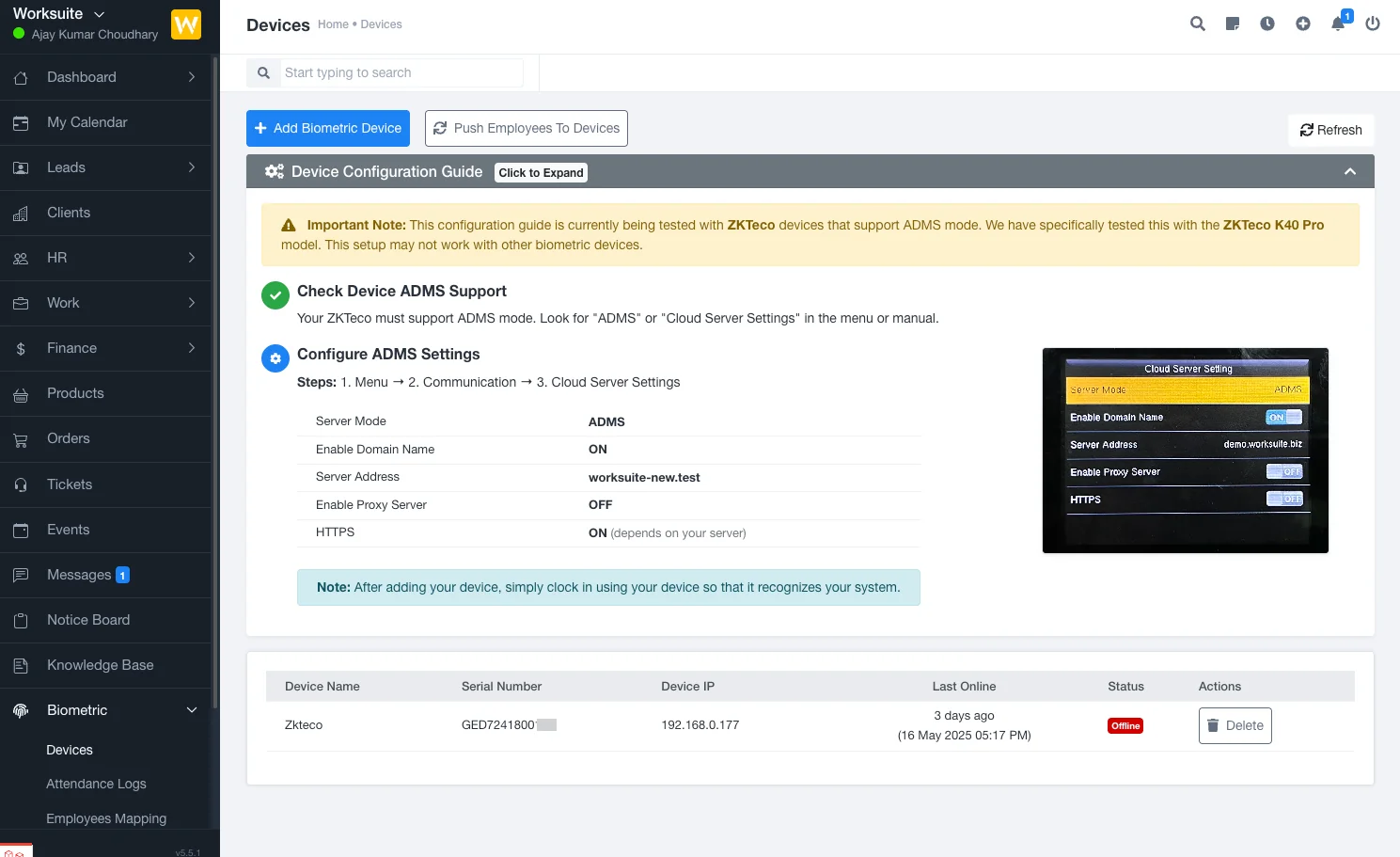Click the Cloud Server Setting screenshot thumbnail
The image size is (1400, 857).
(x=1185, y=451)
